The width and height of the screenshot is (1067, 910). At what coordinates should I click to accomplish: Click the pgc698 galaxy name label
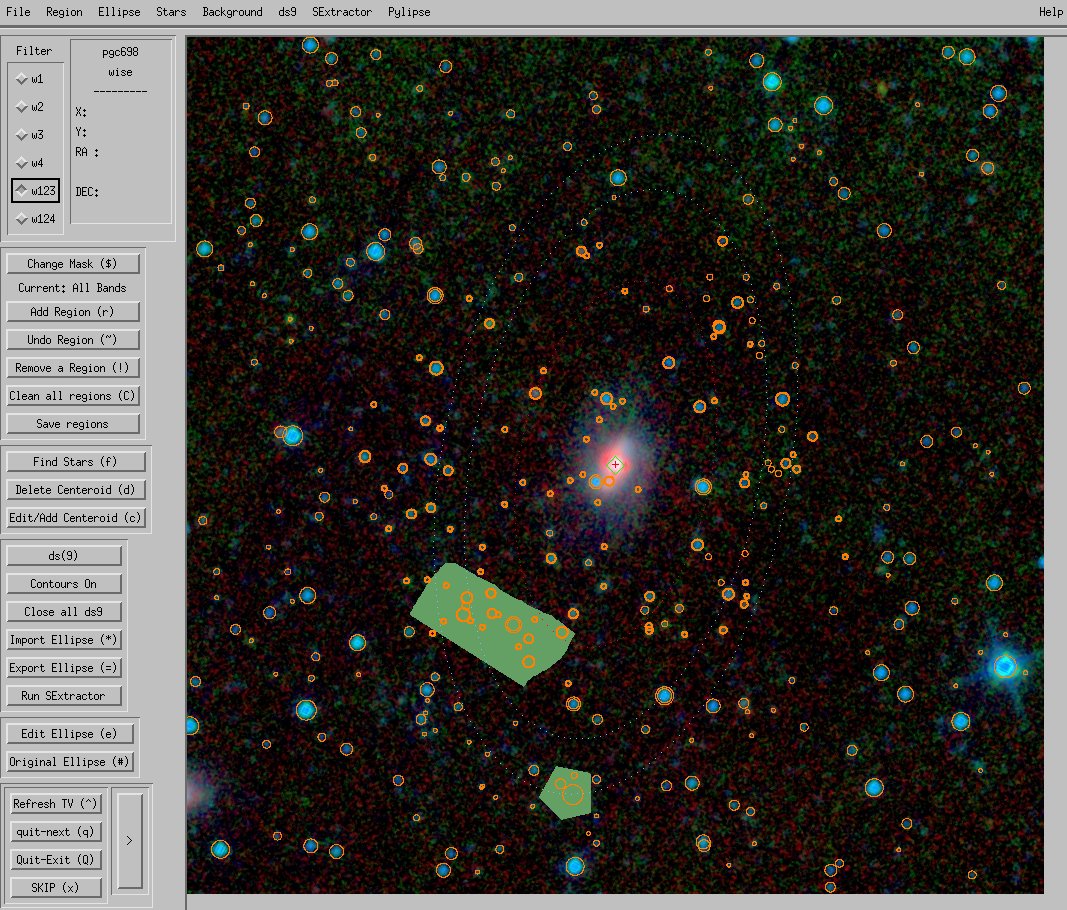point(120,52)
